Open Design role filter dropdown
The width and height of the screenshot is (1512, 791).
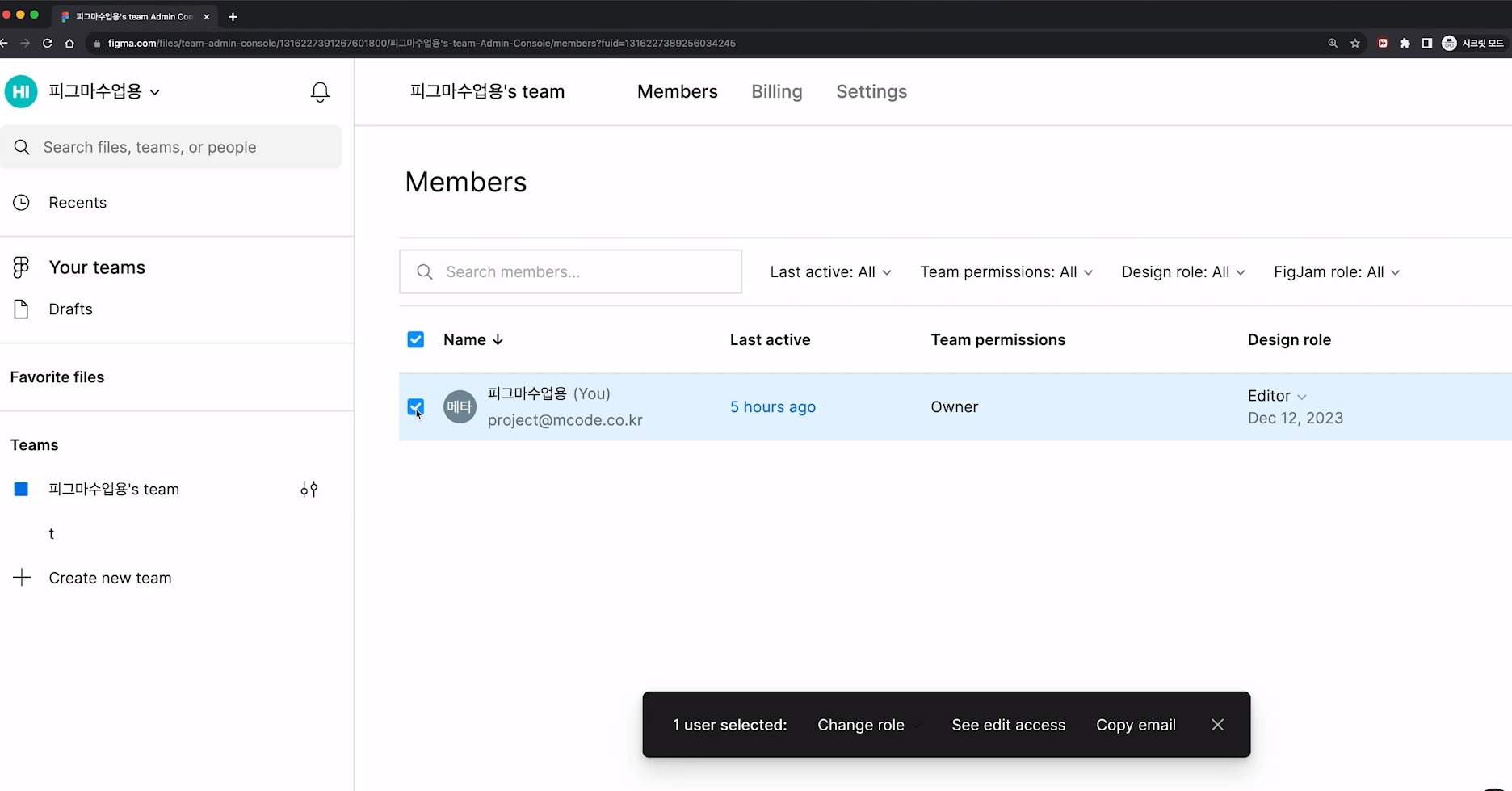pyautogui.click(x=1183, y=272)
